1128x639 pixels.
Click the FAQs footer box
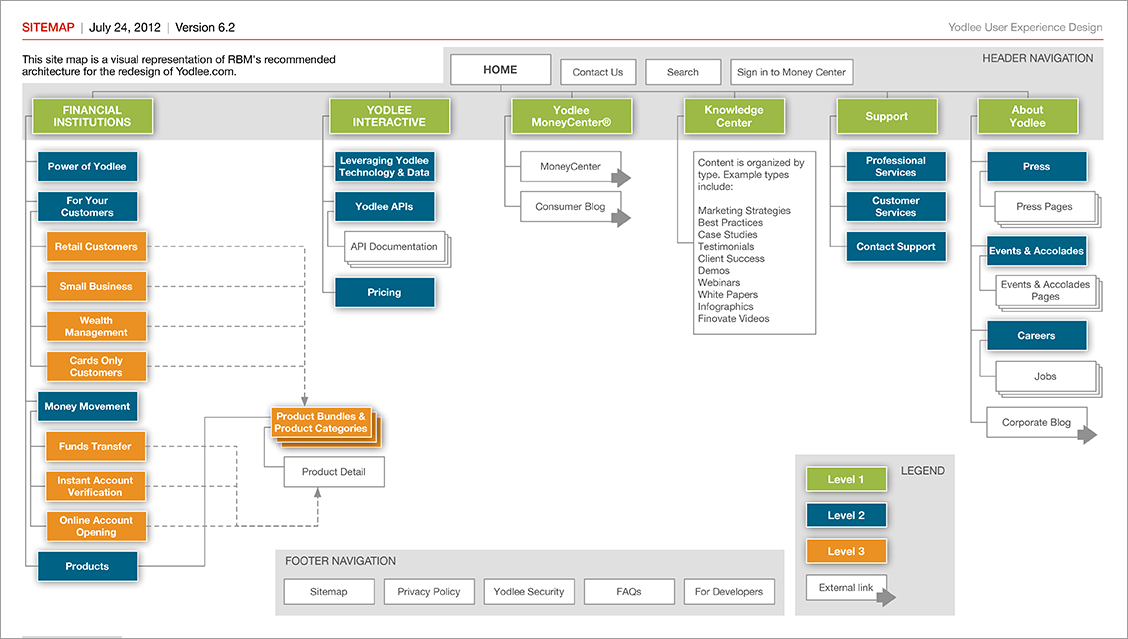click(x=629, y=592)
